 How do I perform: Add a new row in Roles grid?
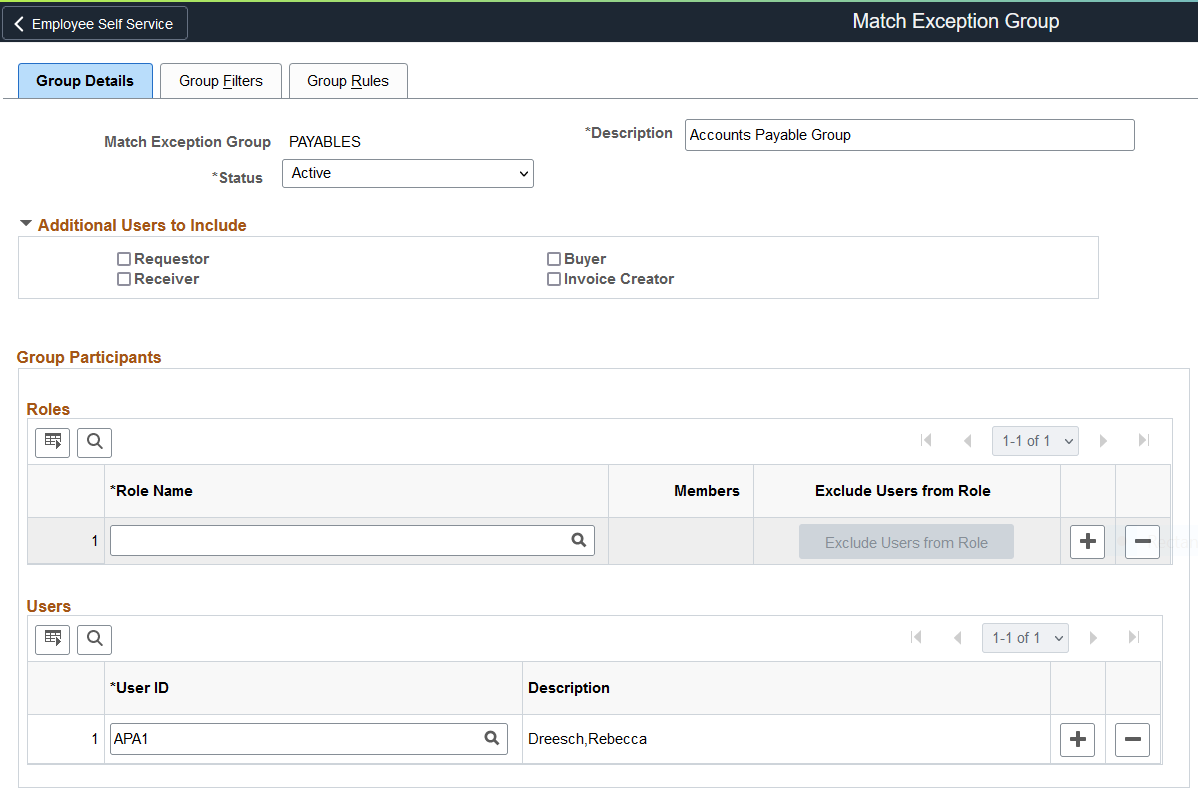1087,542
